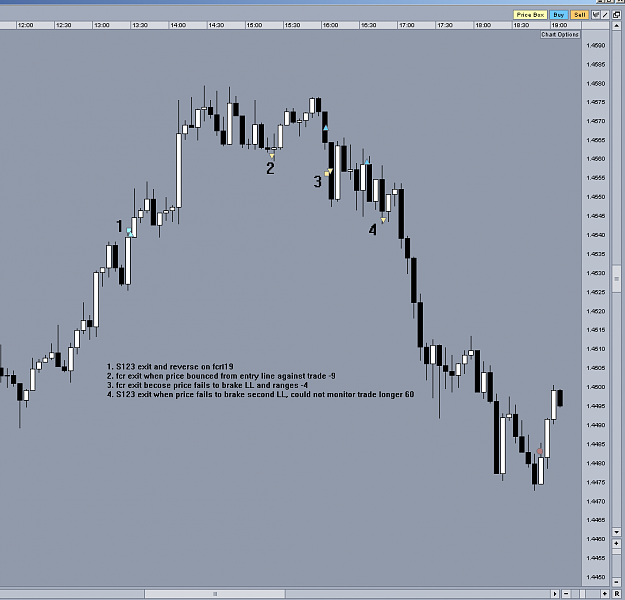Click the vertical scrollbar down arrow
This screenshot has height=600, width=625.
coord(616,532)
